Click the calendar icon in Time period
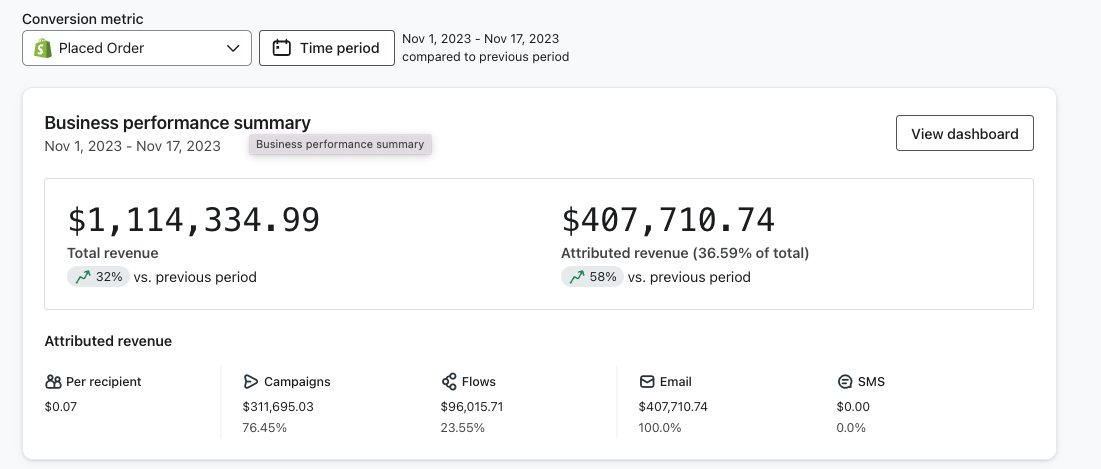Viewport: 1101px width, 469px height. 282,48
